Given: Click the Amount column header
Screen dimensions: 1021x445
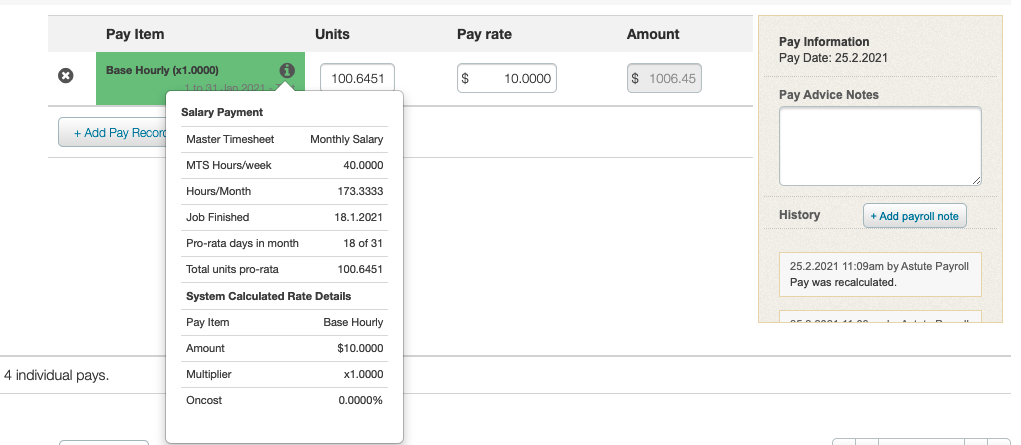Looking at the screenshot, I should click(653, 34).
